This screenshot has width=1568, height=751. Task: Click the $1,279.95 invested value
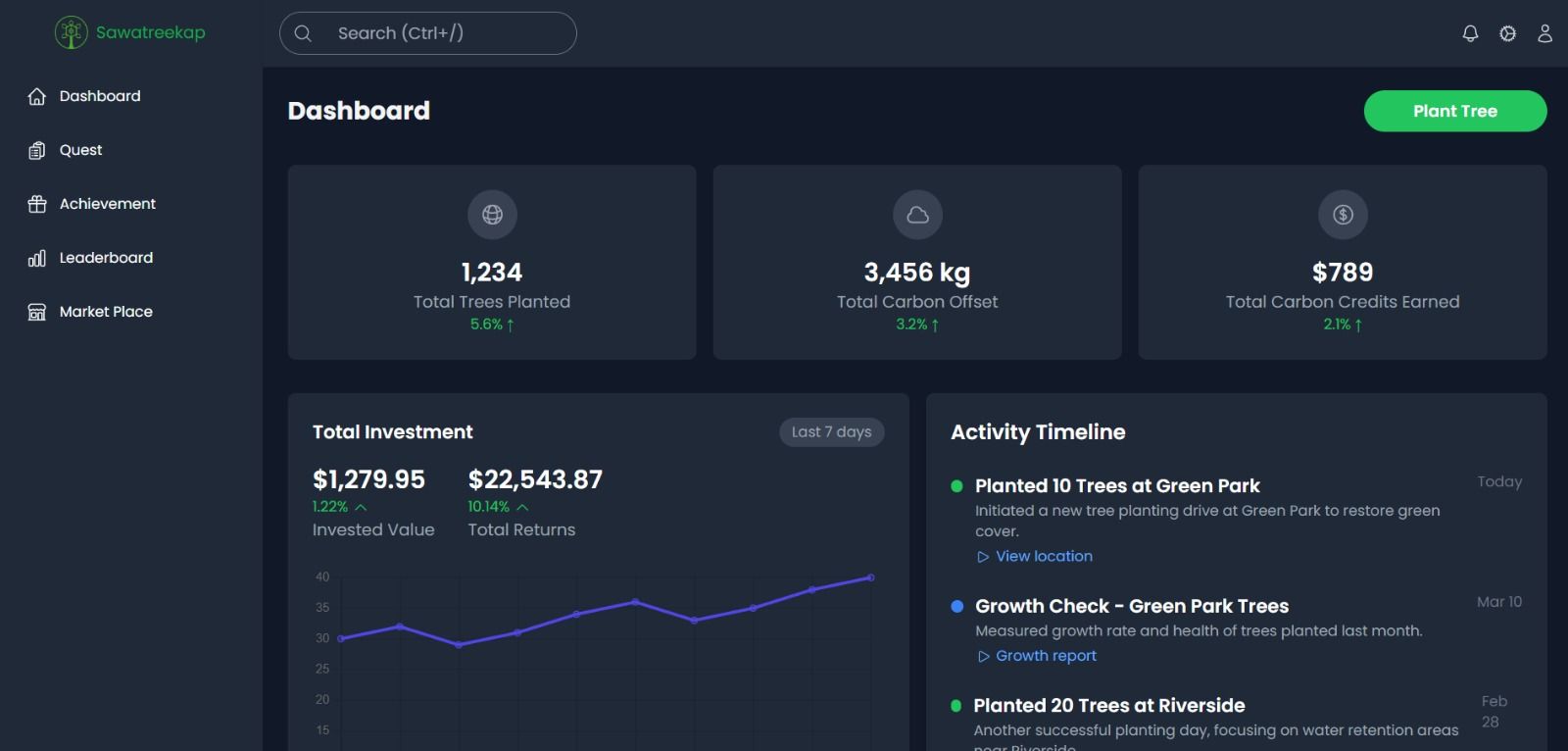(x=368, y=479)
